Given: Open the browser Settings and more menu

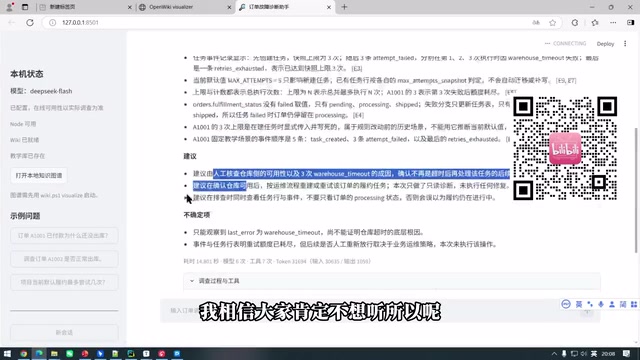Looking at the screenshot, I should [613, 23].
